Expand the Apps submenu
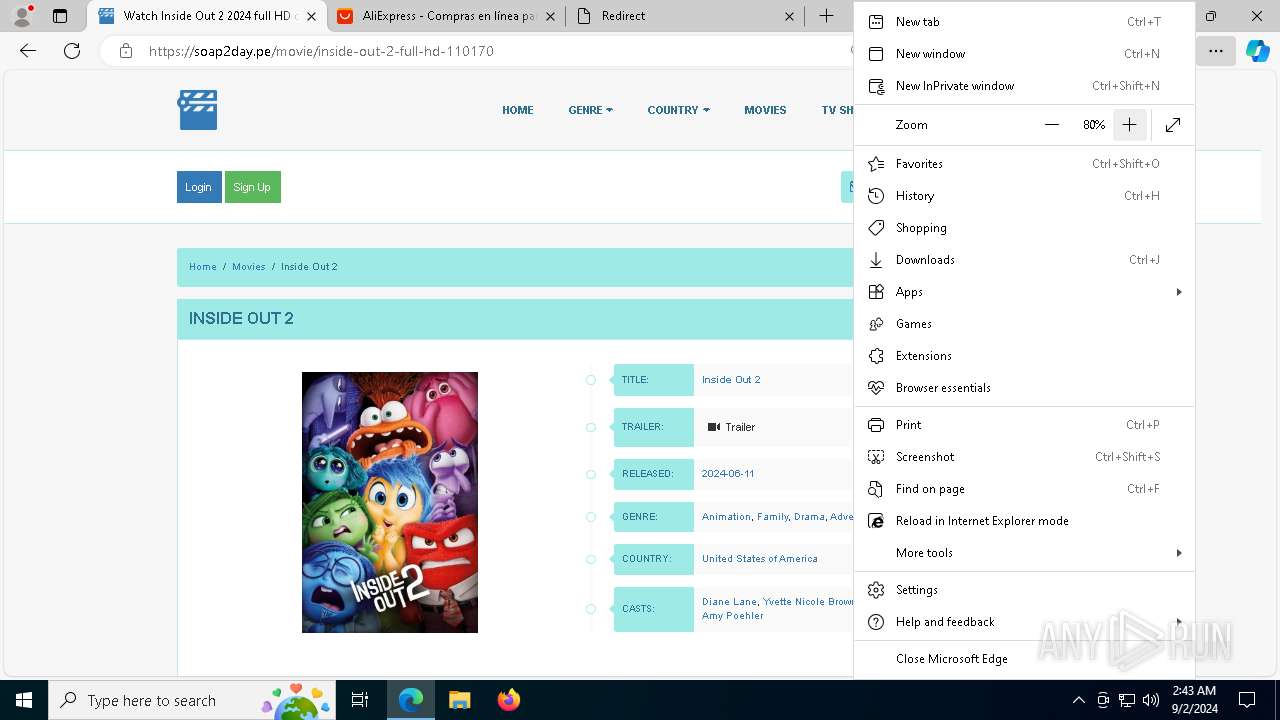1280x720 pixels. tap(1024, 292)
